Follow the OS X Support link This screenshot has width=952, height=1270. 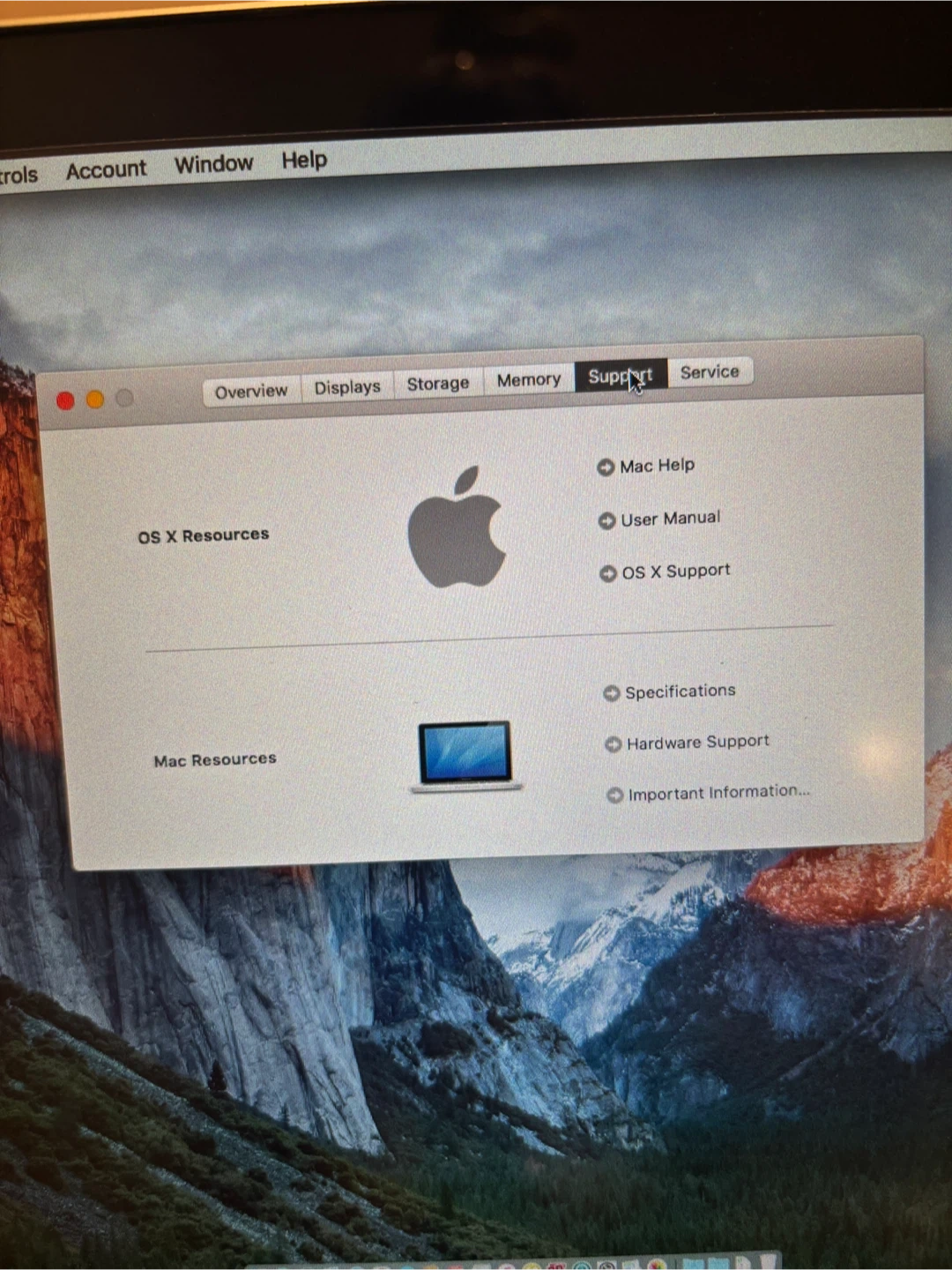pyautogui.click(x=675, y=571)
